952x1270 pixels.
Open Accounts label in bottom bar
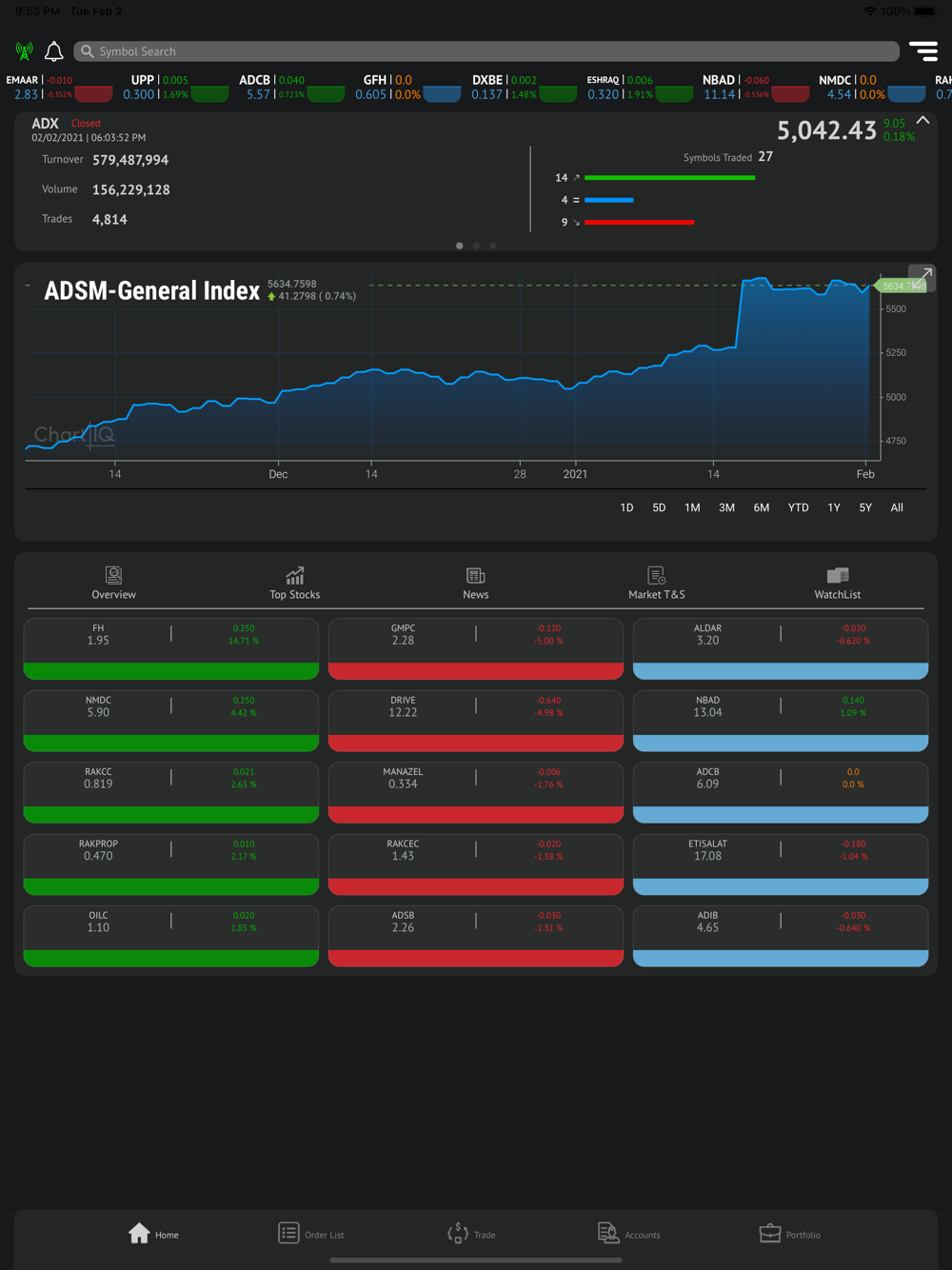pos(643,1235)
